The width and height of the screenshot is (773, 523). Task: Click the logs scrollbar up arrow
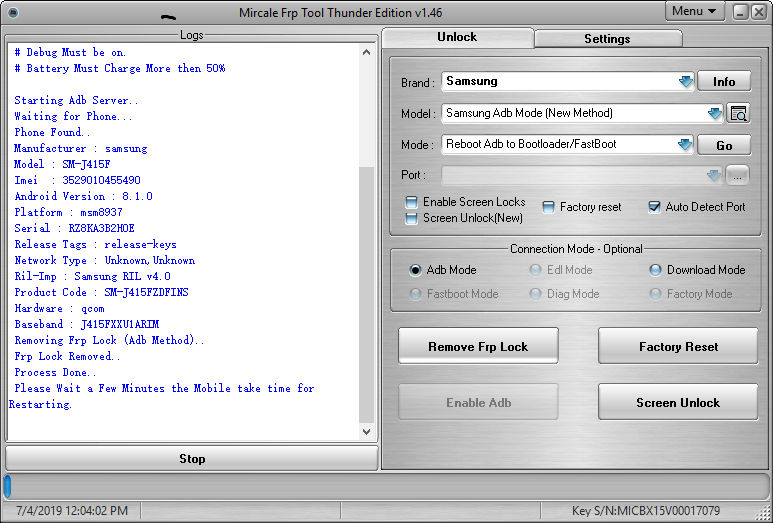coord(366,52)
